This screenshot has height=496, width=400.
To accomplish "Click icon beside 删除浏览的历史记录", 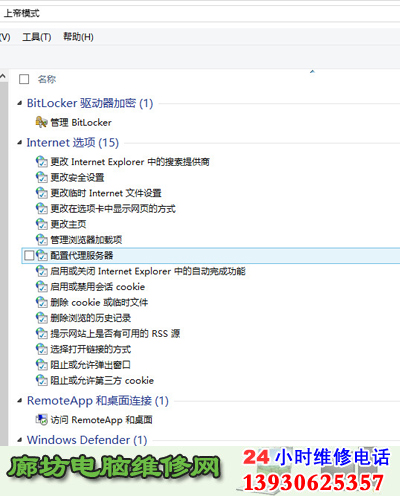I will pos(42,318).
